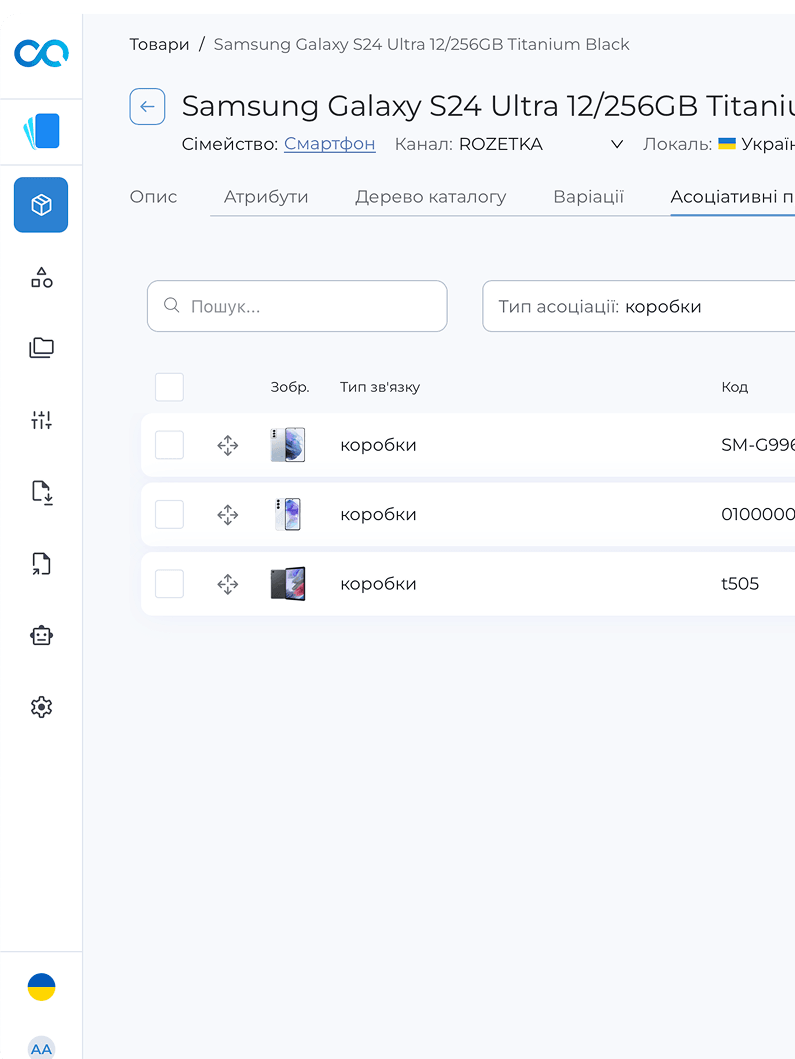Switch to the Асоціативні tab
Screen dimensions: 795x1059
tap(732, 197)
